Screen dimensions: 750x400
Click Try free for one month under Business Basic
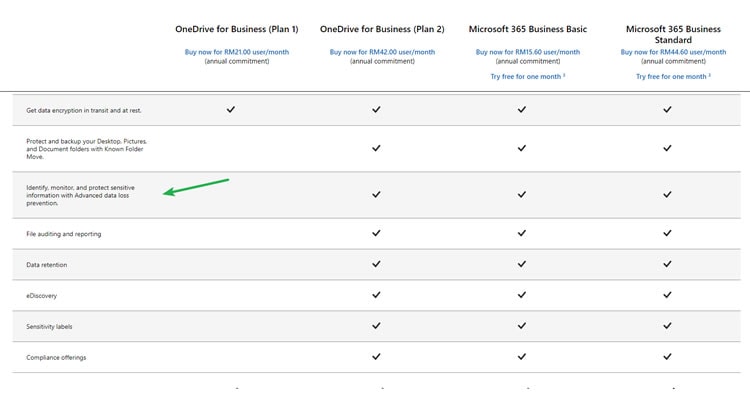[x=528, y=77]
